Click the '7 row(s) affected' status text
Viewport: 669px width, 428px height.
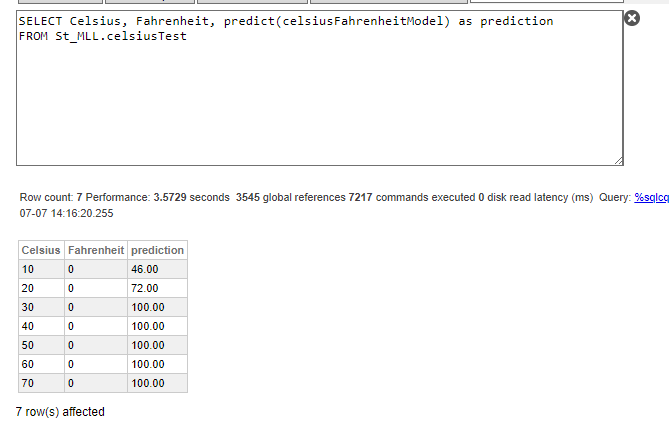click(x=60, y=412)
